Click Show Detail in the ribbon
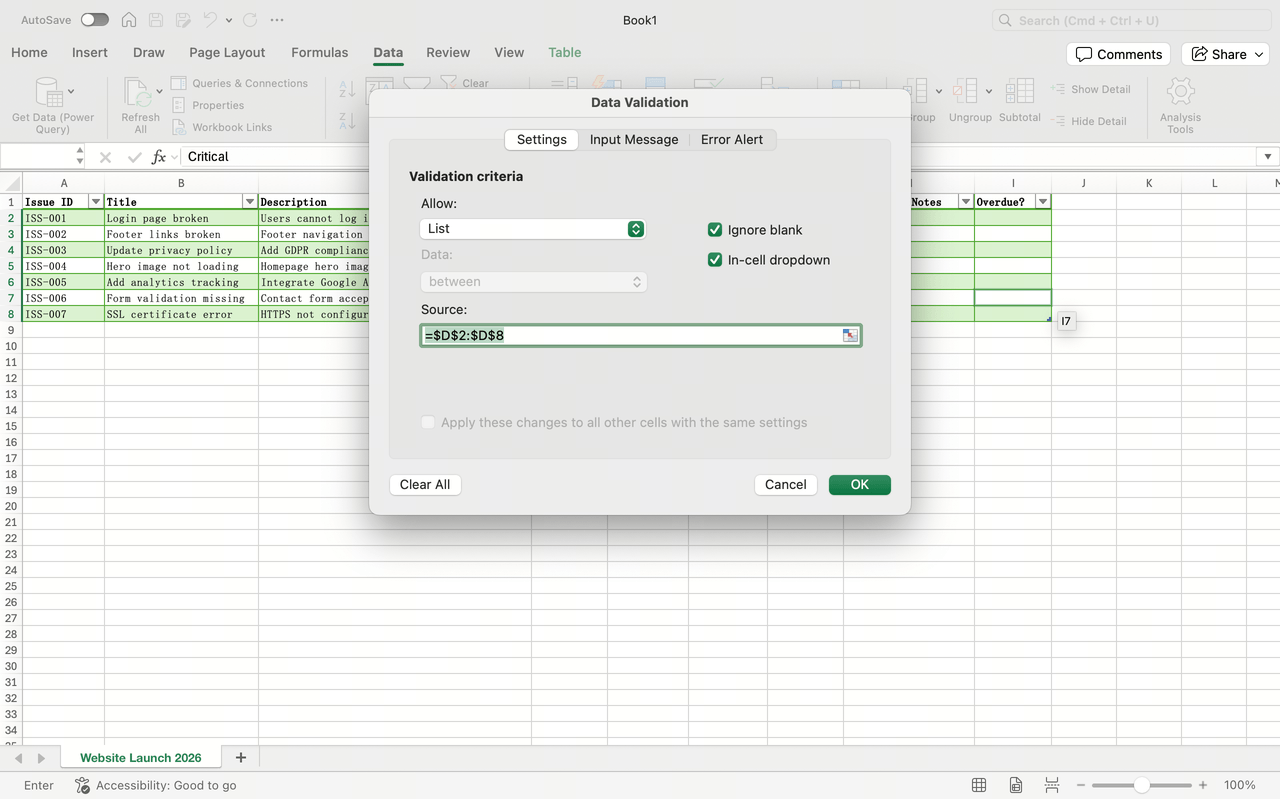 (1091, 89)
